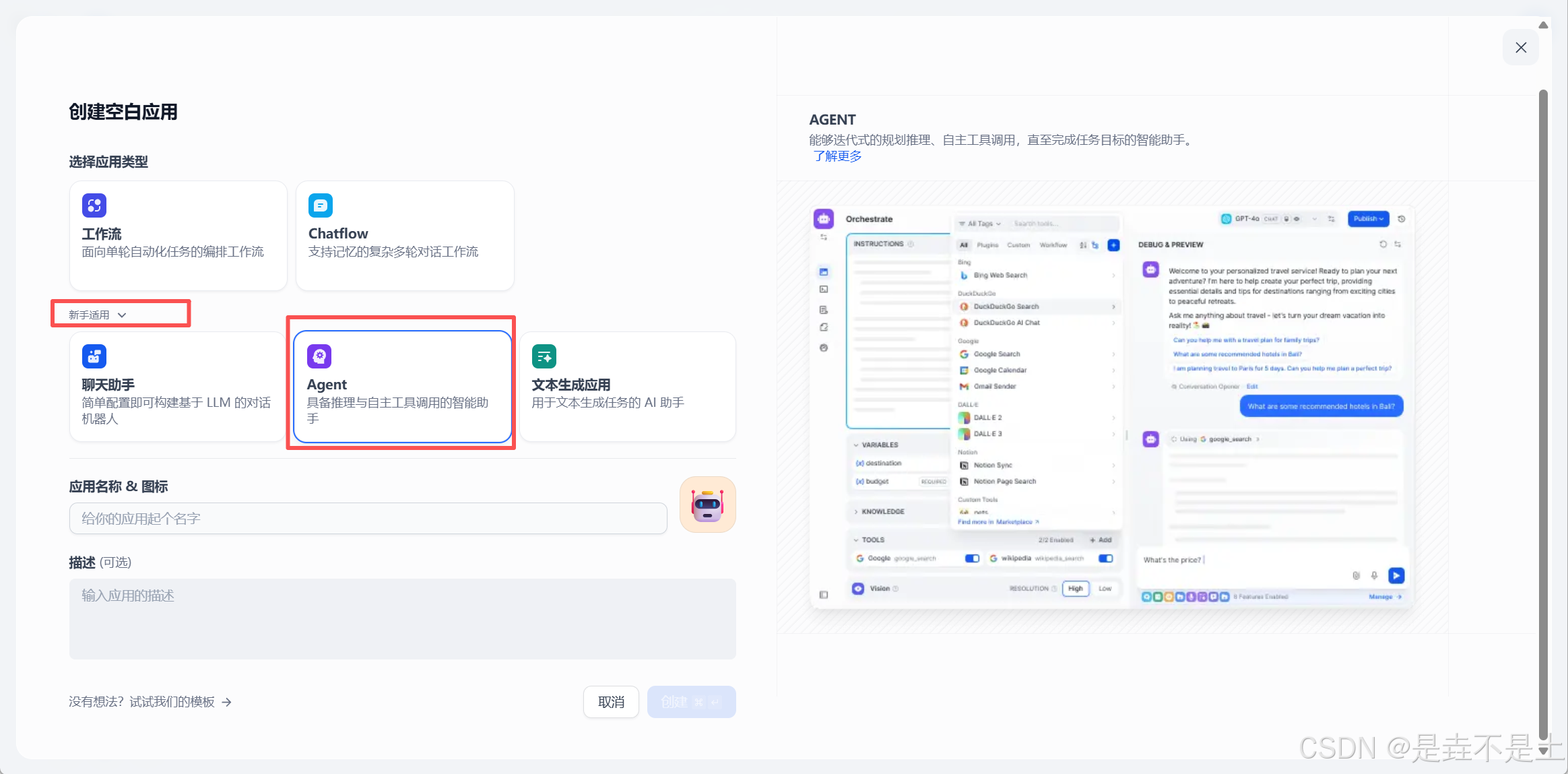Screen dimensions: 1568x774
Task: Change the robot app avatar icon
Action: pos(707,505)
